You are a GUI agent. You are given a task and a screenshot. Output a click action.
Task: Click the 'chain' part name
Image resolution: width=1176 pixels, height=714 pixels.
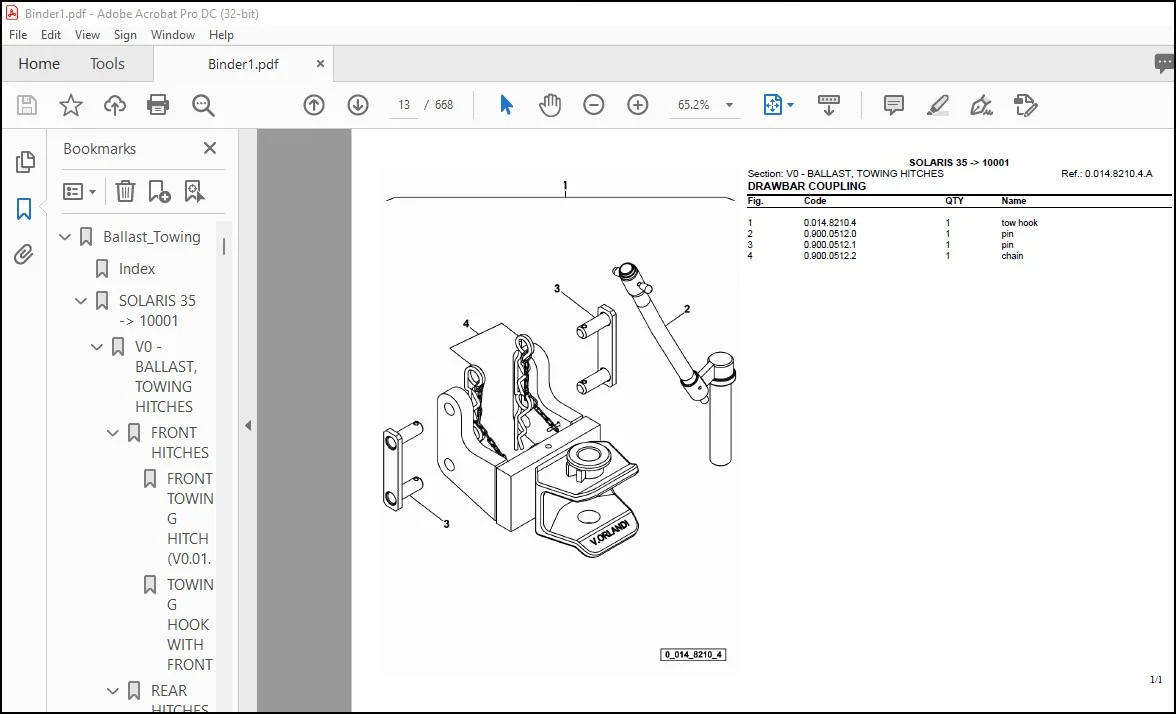click(1012, 256)
